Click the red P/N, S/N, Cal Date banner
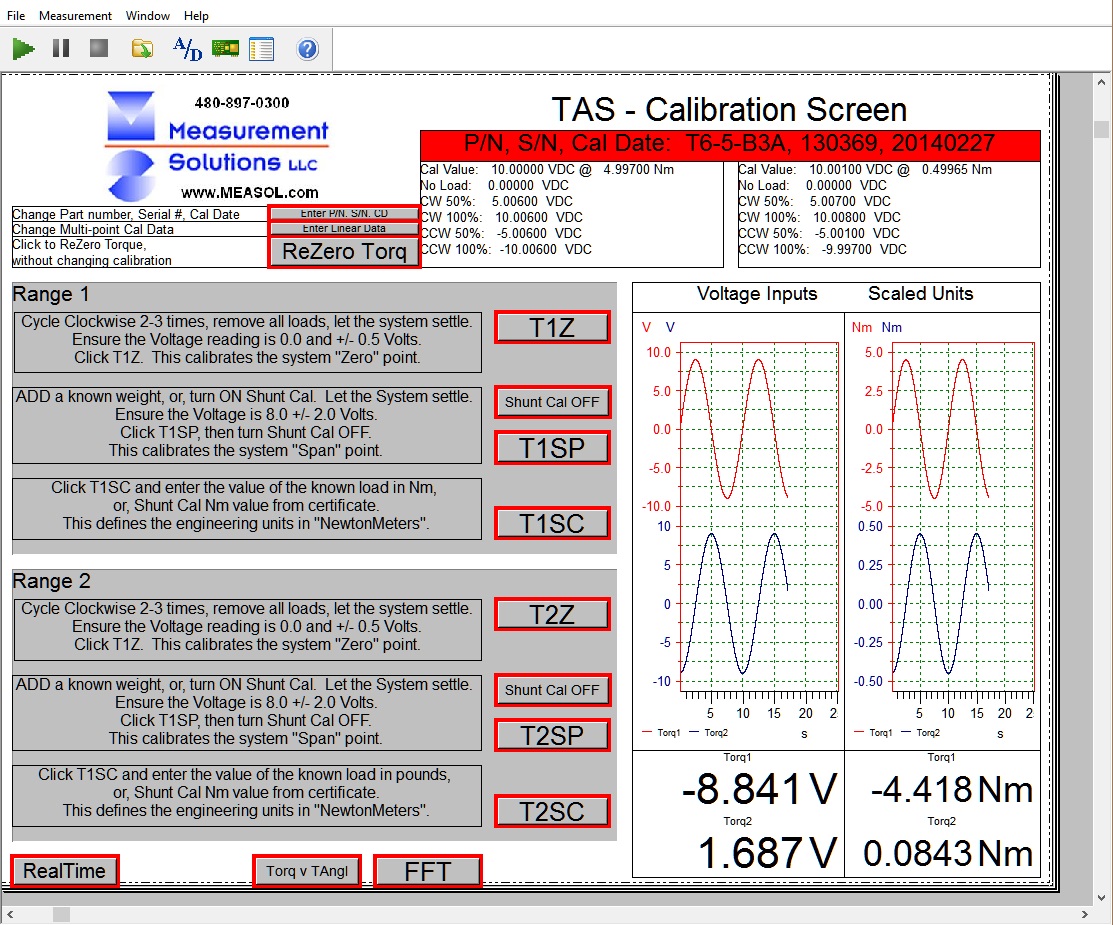1113x925 pixels. point(730,144)
